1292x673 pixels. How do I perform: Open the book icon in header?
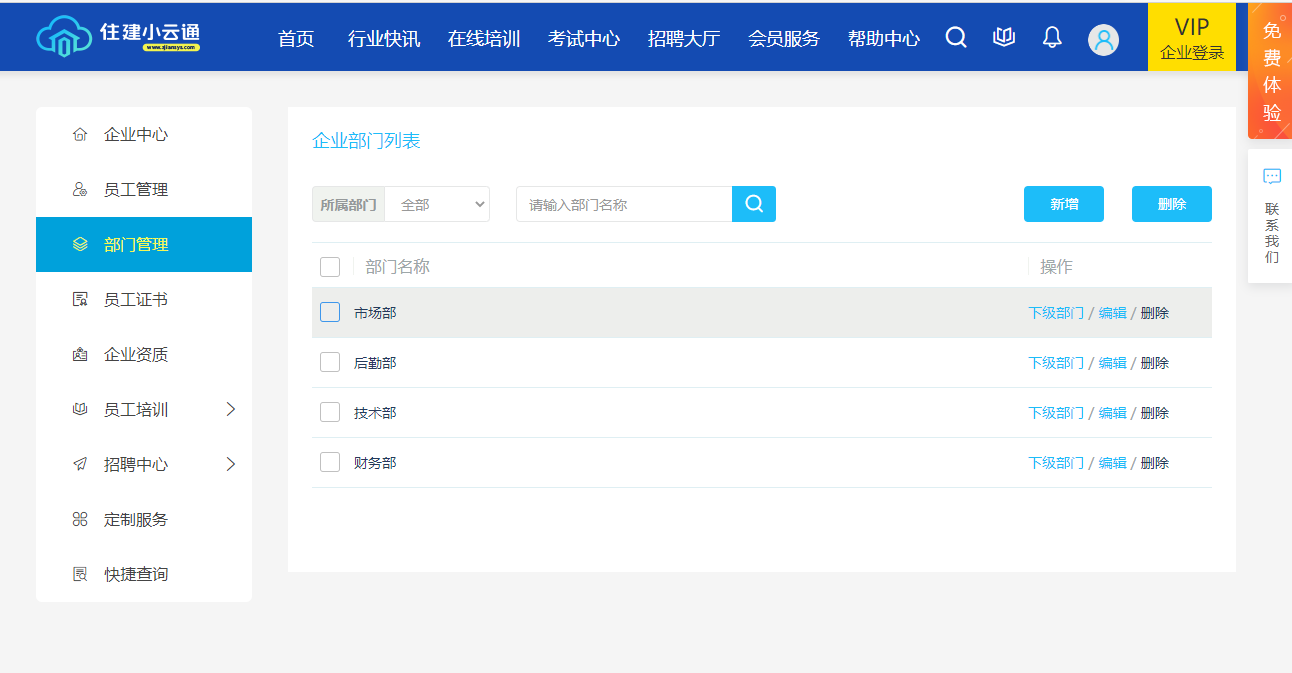pos(1004,38)
